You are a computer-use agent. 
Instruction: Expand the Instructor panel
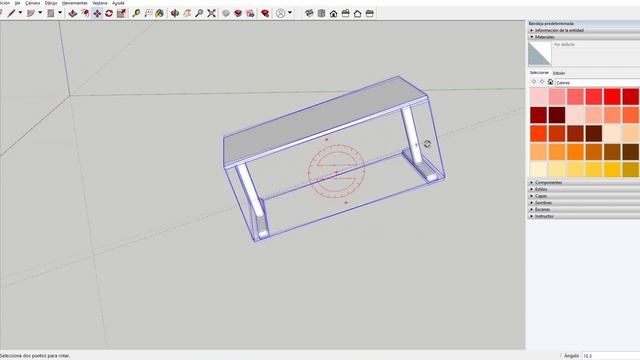pyautogui.click(x=584, y=216)
